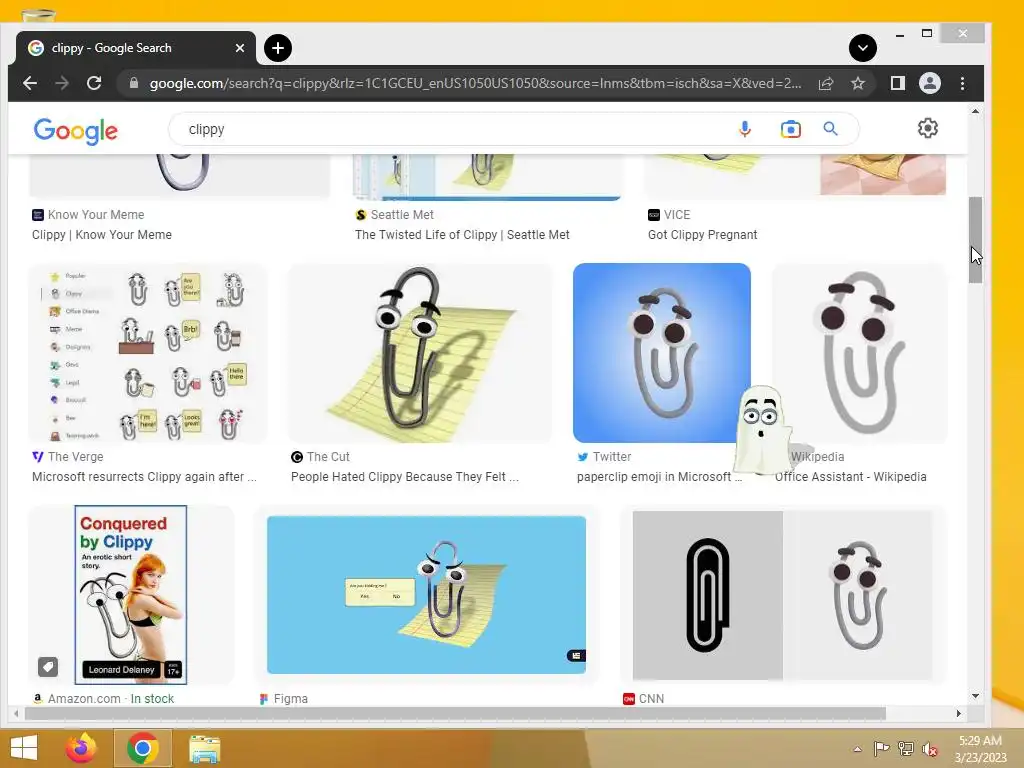The height and width of the screenshot is (768, 1024).
Task: Open the Chrome side panel icon
Action: coord(898,83)
